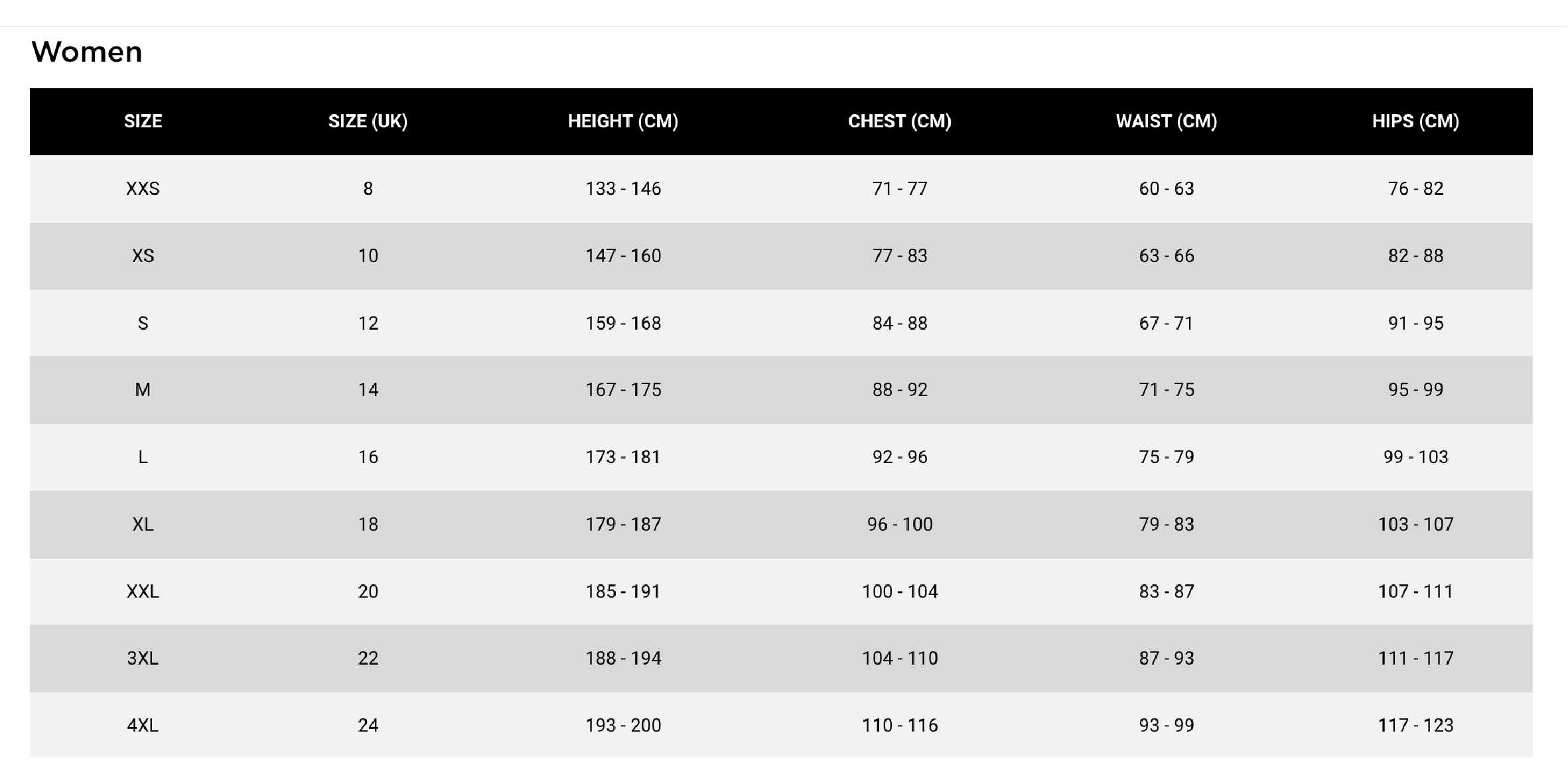Click hips range 107 - 111
The height and width of the screenshot is (784, 1568).
(x=1415, y=592)
